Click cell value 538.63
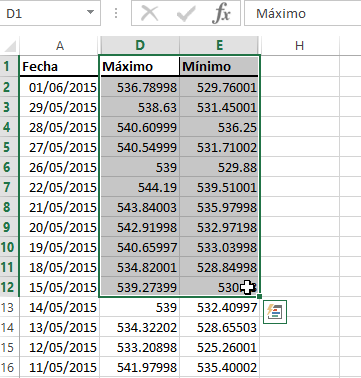 [140, 107]
